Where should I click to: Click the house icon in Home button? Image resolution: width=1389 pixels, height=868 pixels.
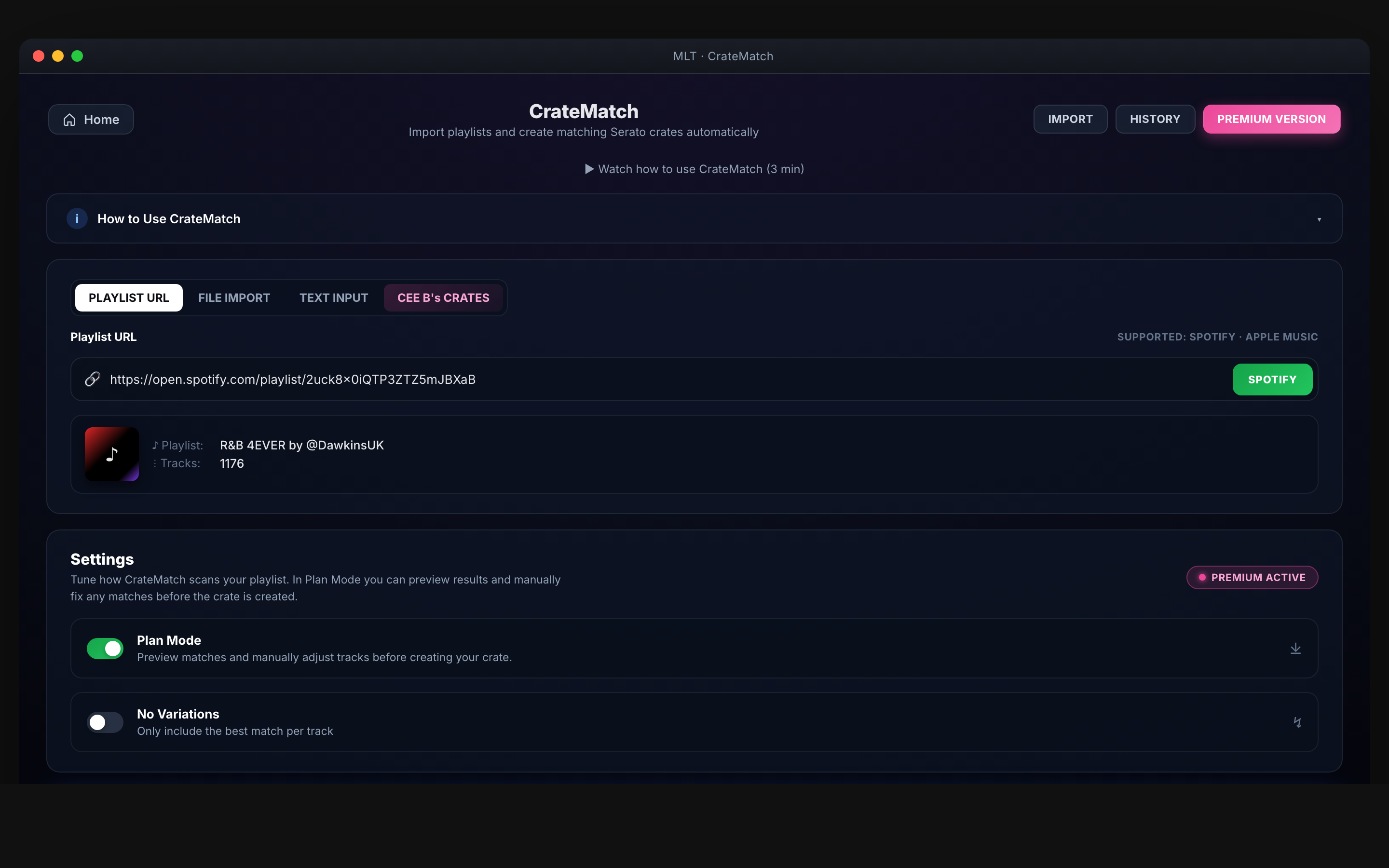point(69,120)
